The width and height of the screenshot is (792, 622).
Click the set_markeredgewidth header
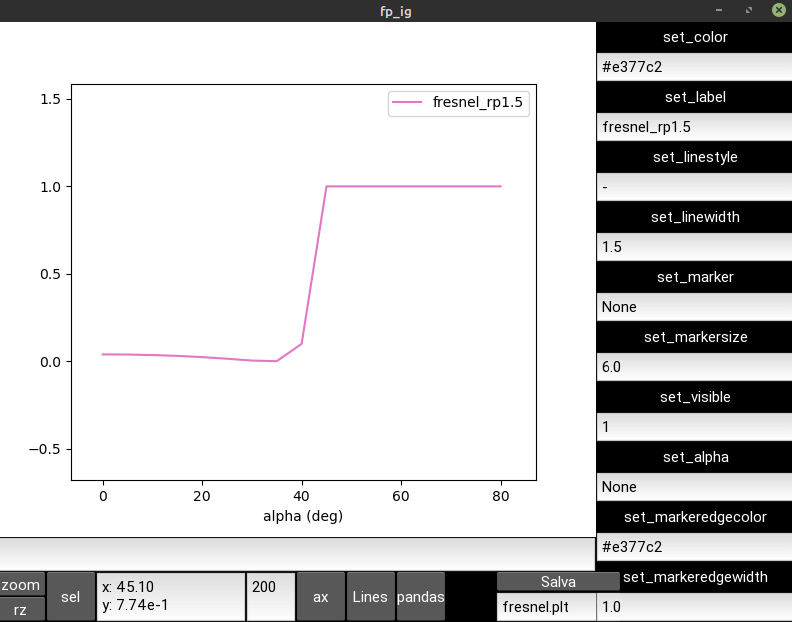point(695,577)
